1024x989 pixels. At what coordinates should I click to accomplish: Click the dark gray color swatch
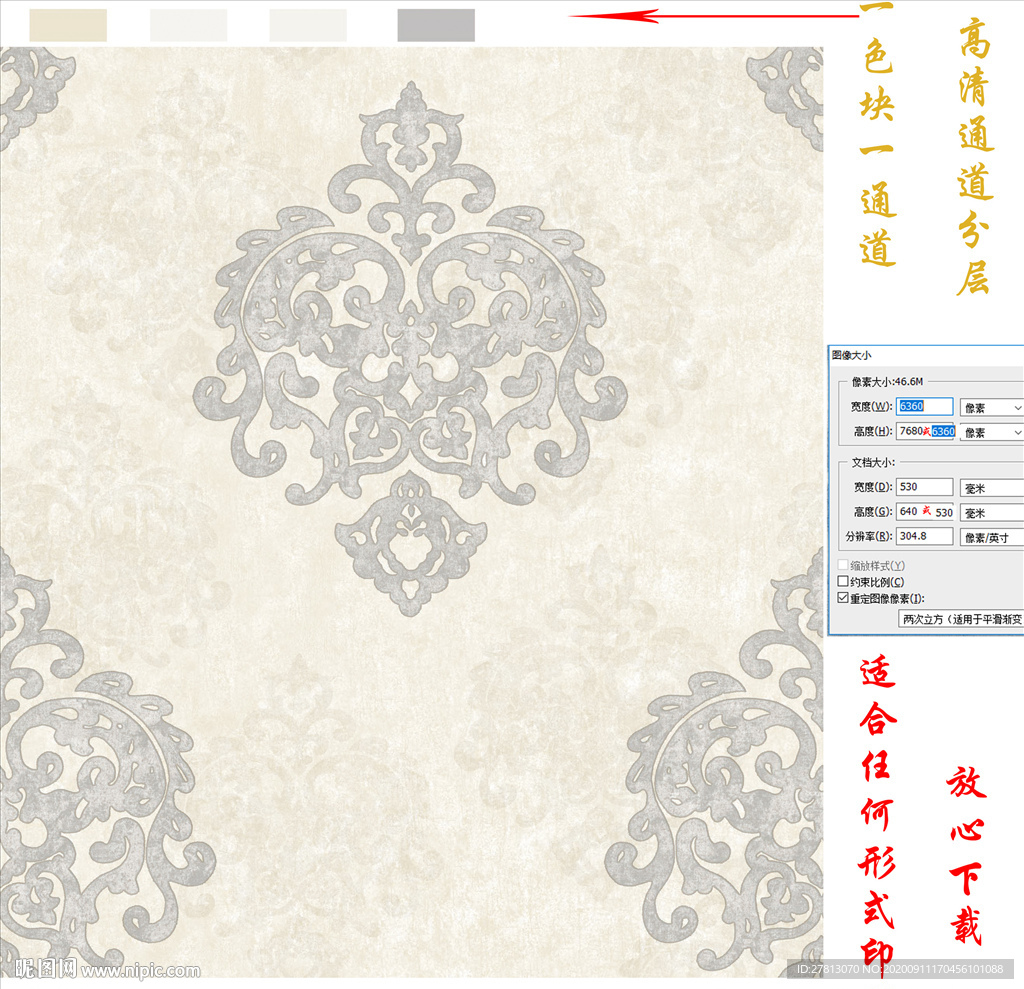pos(436,25)
